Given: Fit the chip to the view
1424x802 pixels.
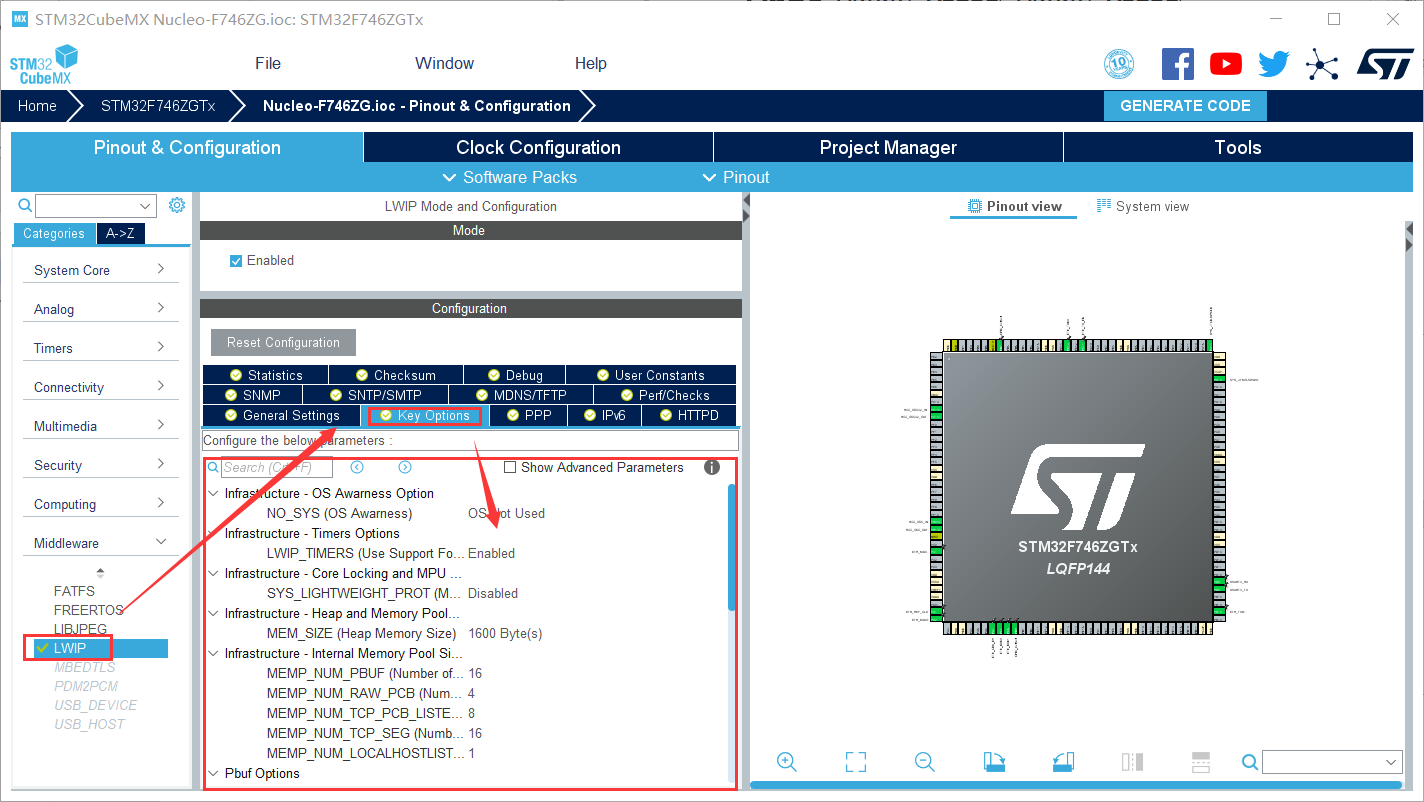Looking at the screenshot, I should tap(855, 762).
